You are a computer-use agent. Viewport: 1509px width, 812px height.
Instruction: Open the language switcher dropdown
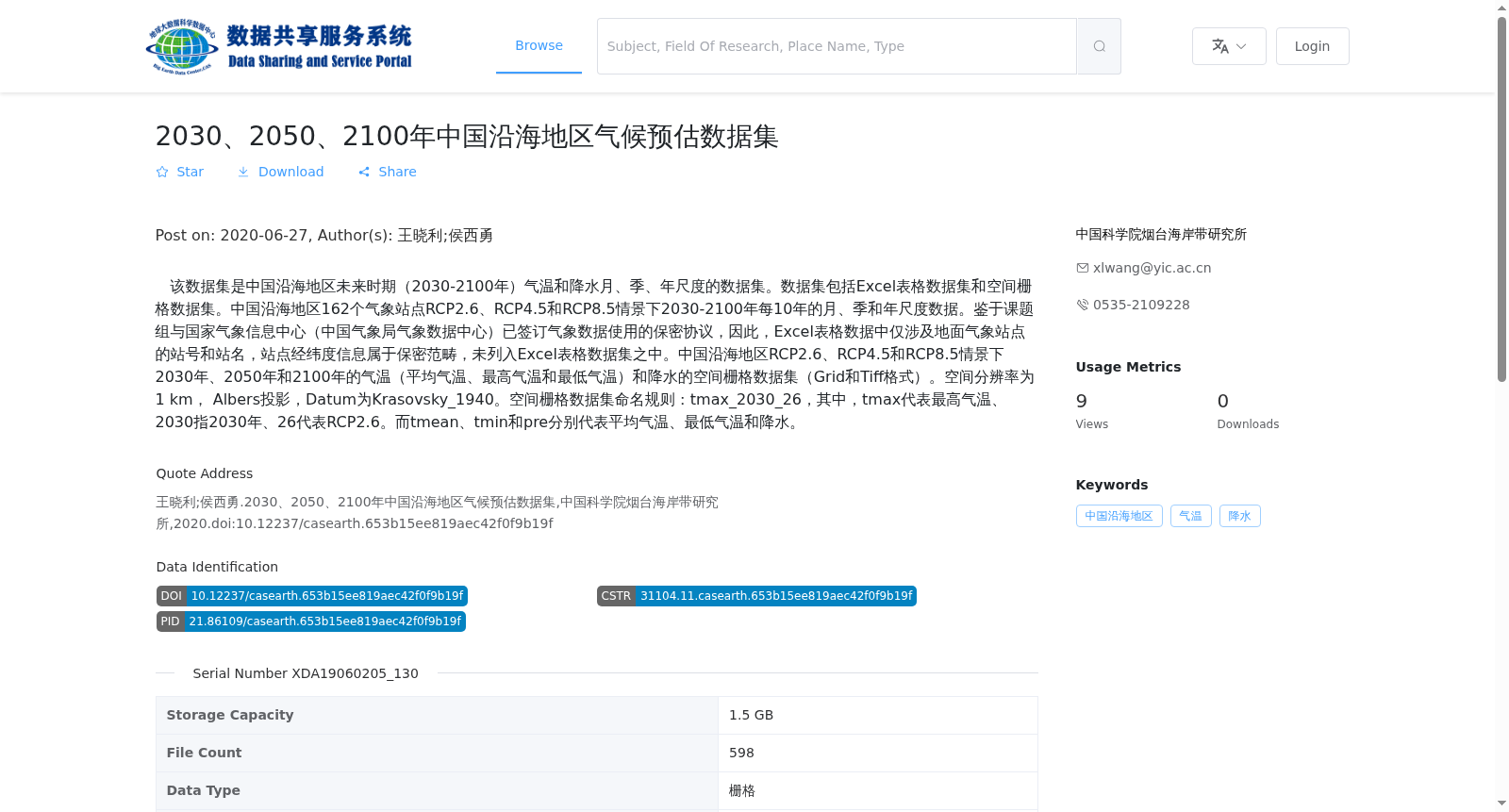1229,46
